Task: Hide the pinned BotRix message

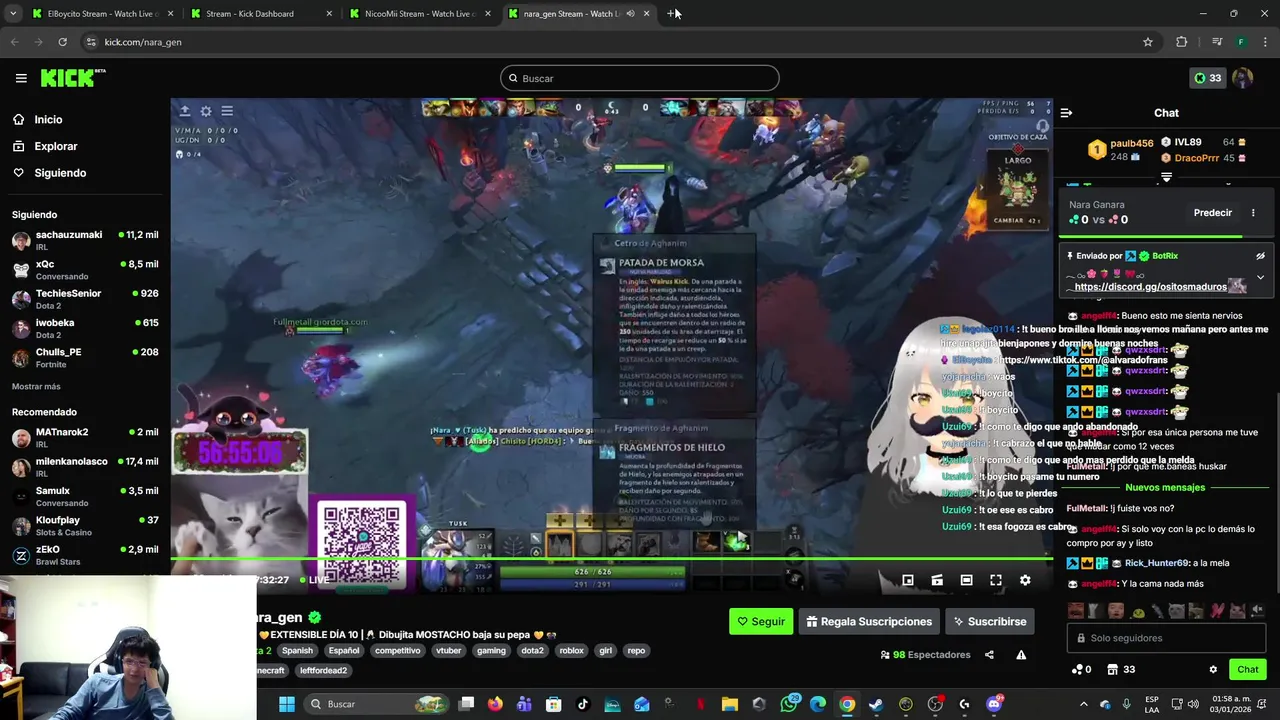Action: tap(1260, 256)
